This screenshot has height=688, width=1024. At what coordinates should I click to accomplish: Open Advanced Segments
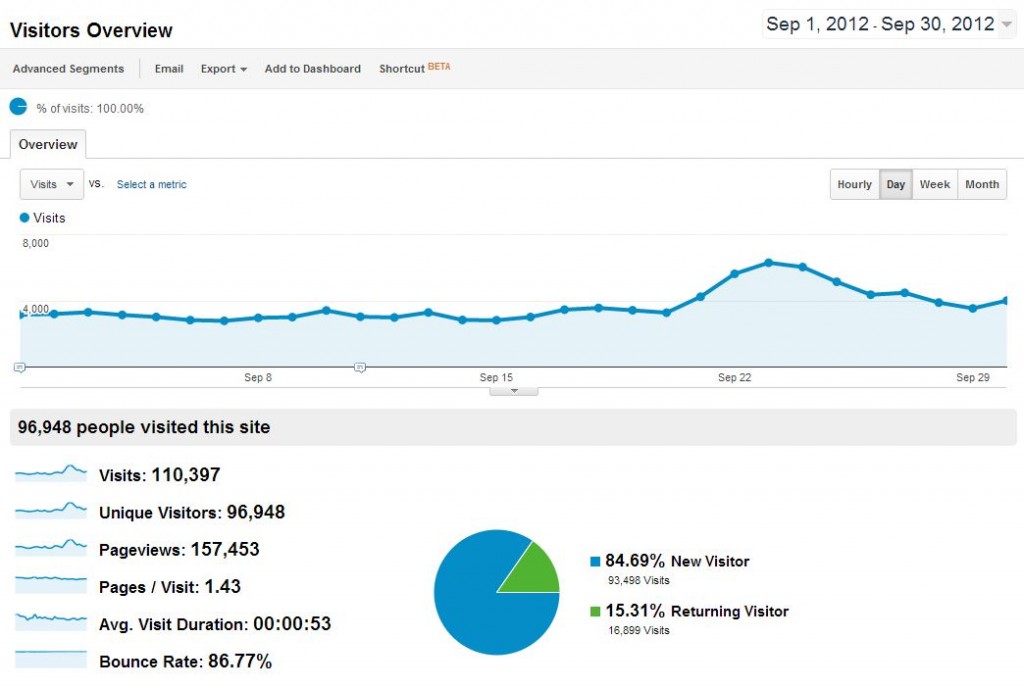point(68,69)
